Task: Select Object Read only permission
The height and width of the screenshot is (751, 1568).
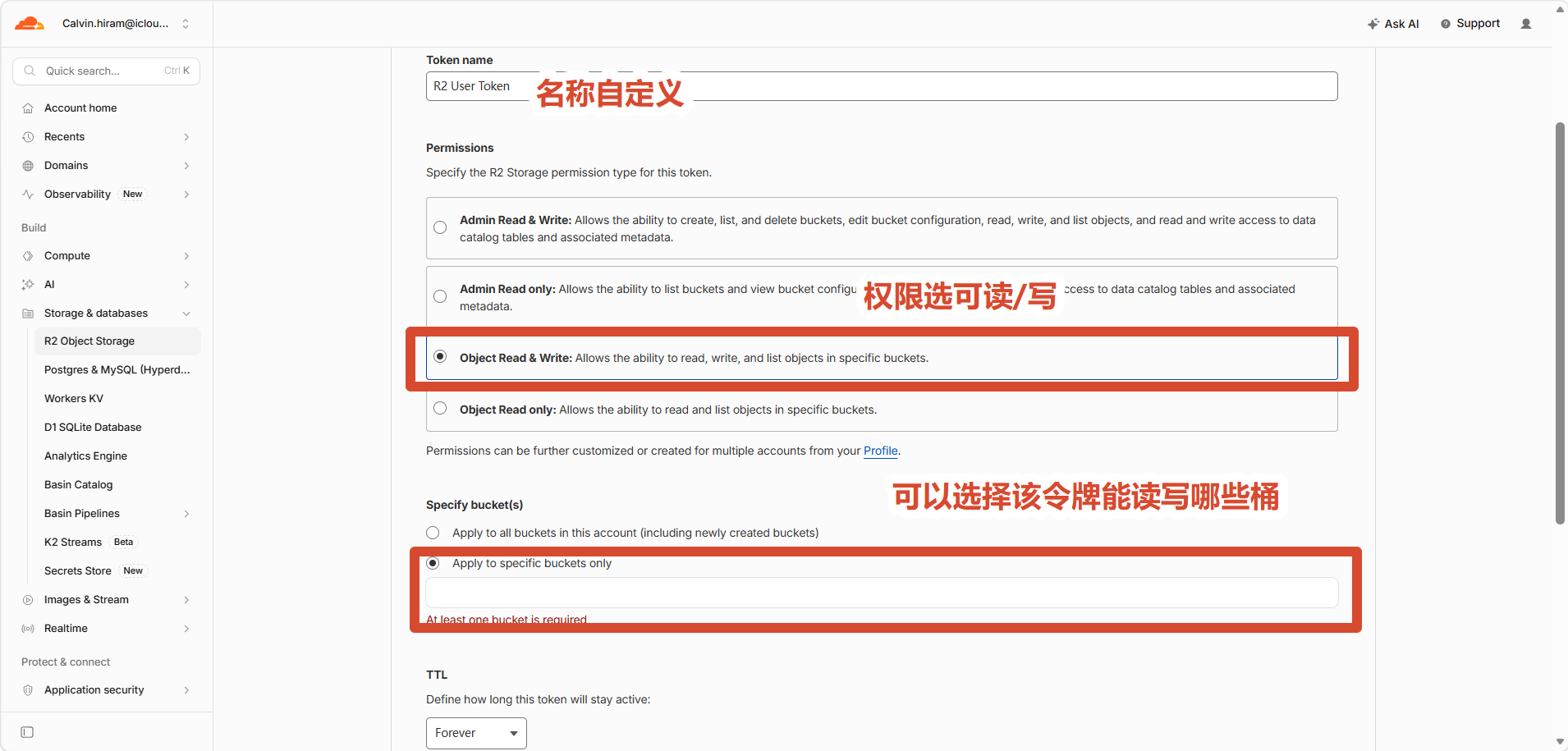Action: [x=440, y=409]
